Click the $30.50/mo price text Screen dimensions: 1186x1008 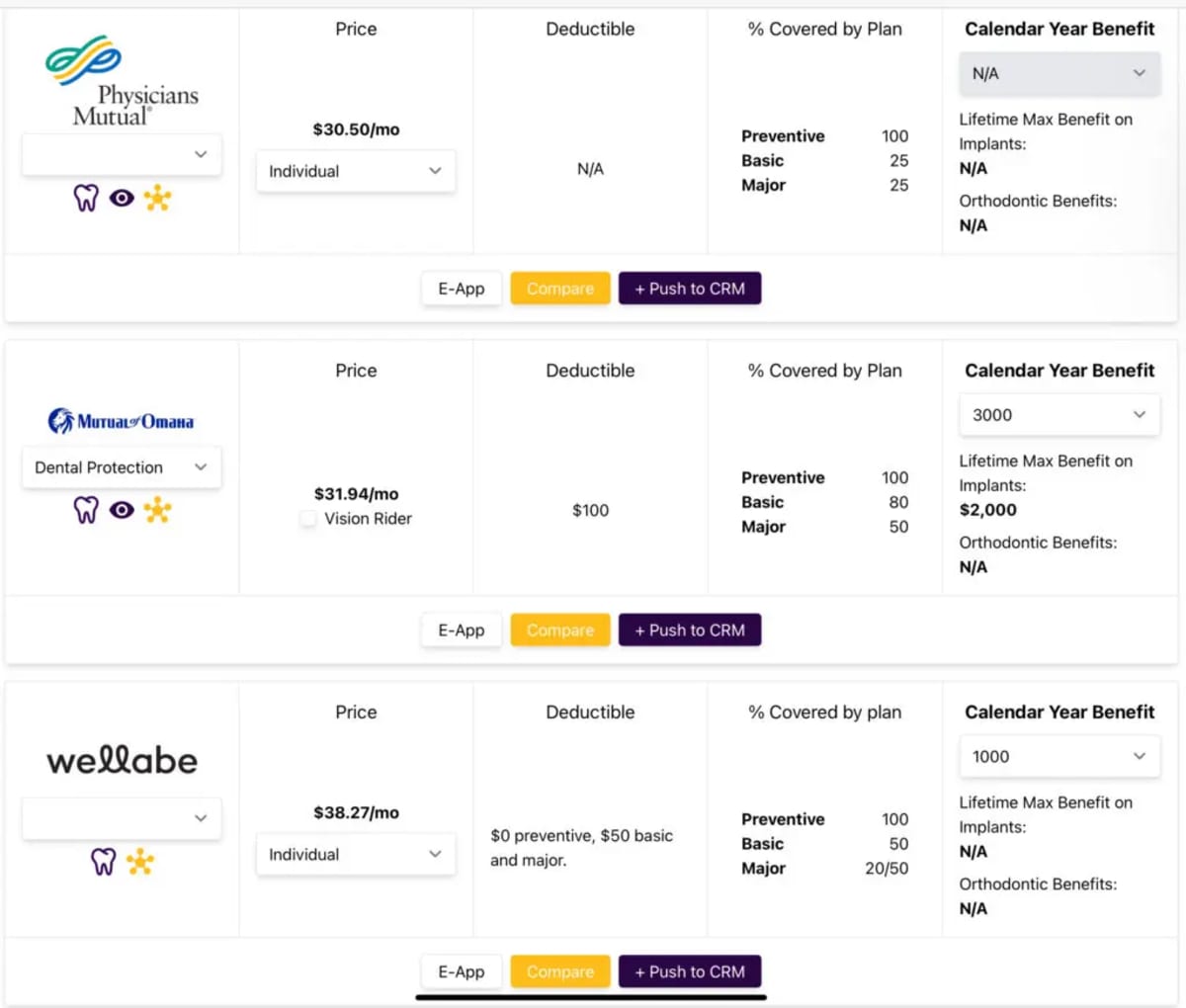(356, 129)
